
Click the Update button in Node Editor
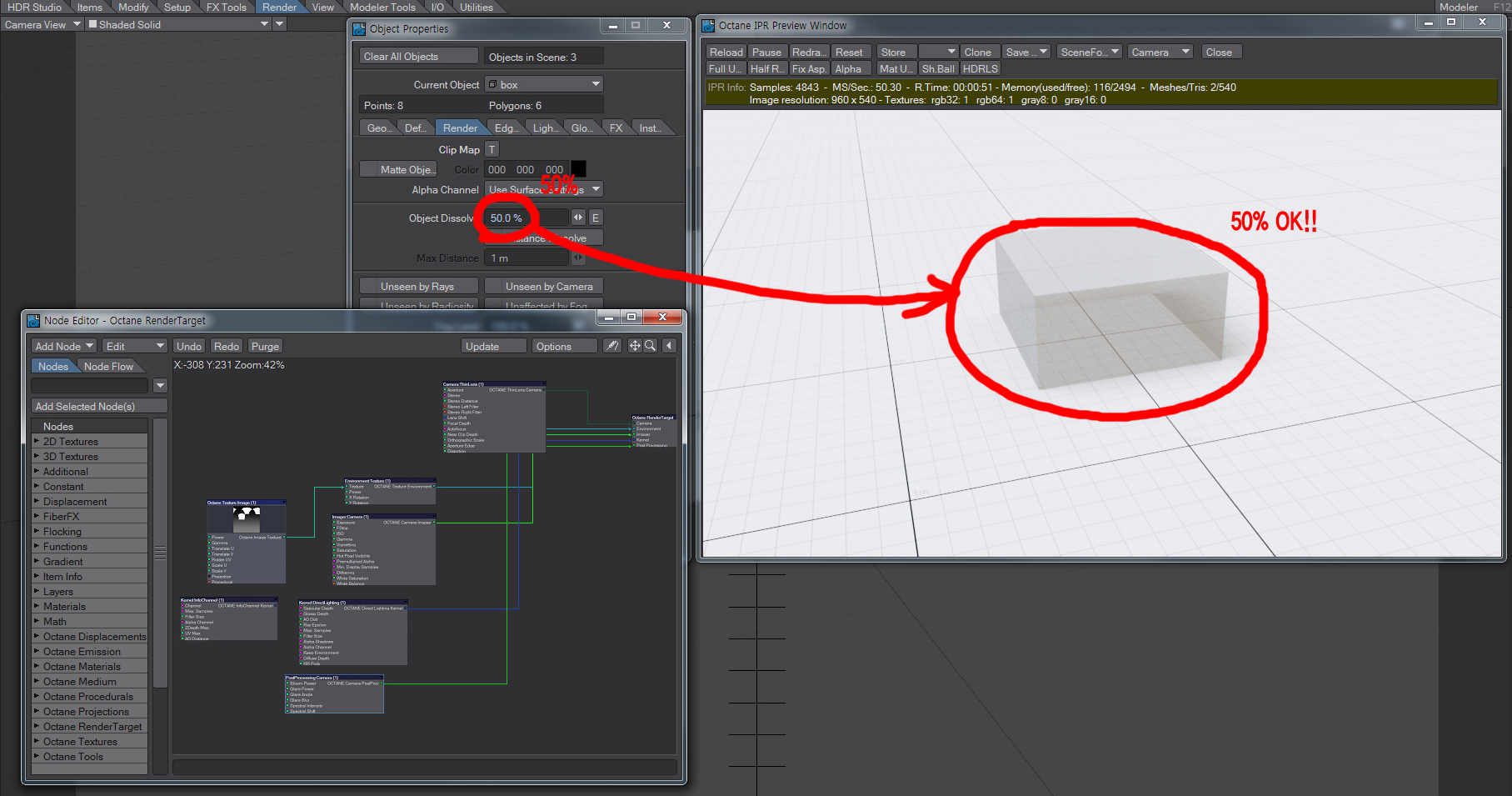495,346
